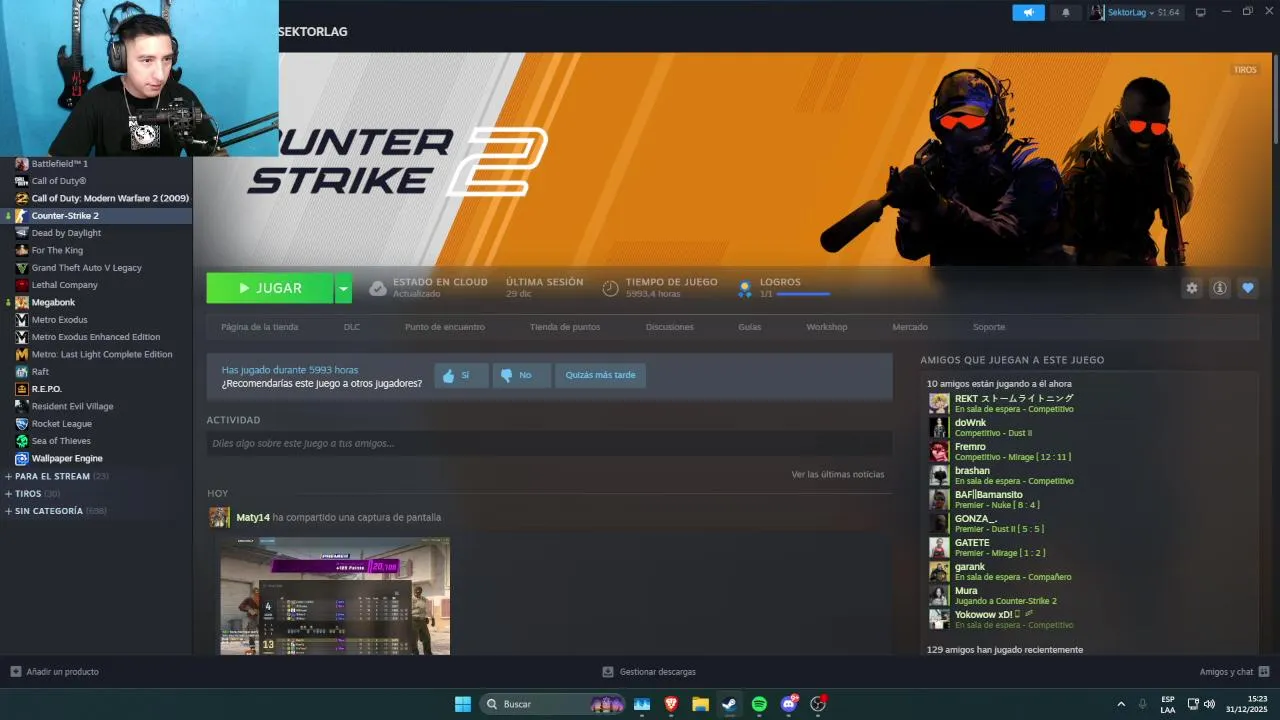Click the Wallpaper Engine icon
This screenshot has height=720, width=1280.
[22, 458]
